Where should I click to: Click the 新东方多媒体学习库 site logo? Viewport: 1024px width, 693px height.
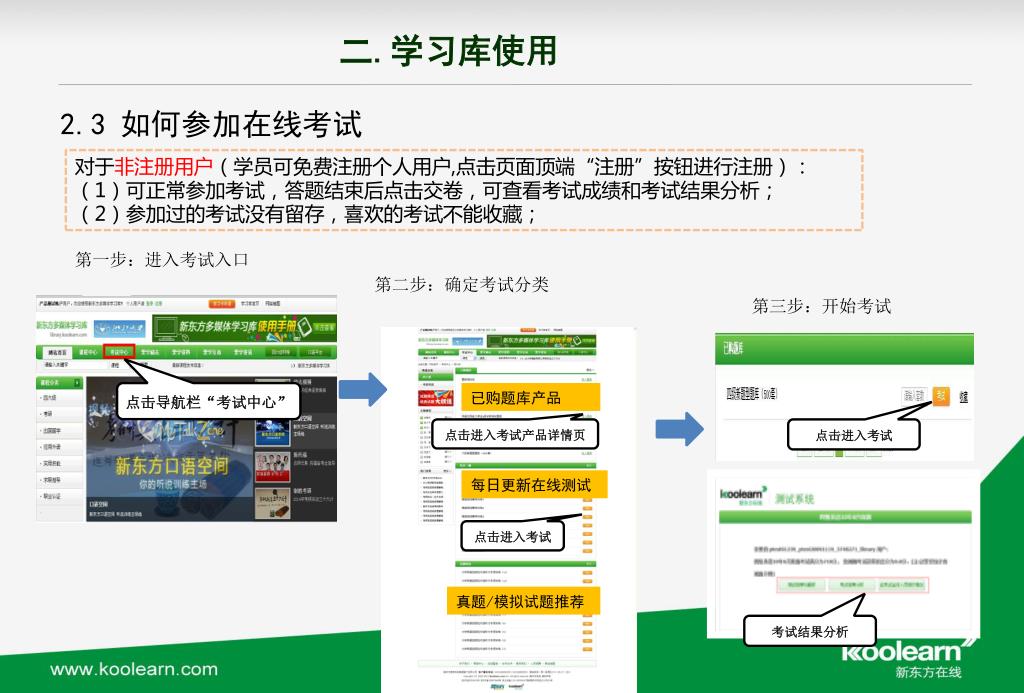point(62,328)
